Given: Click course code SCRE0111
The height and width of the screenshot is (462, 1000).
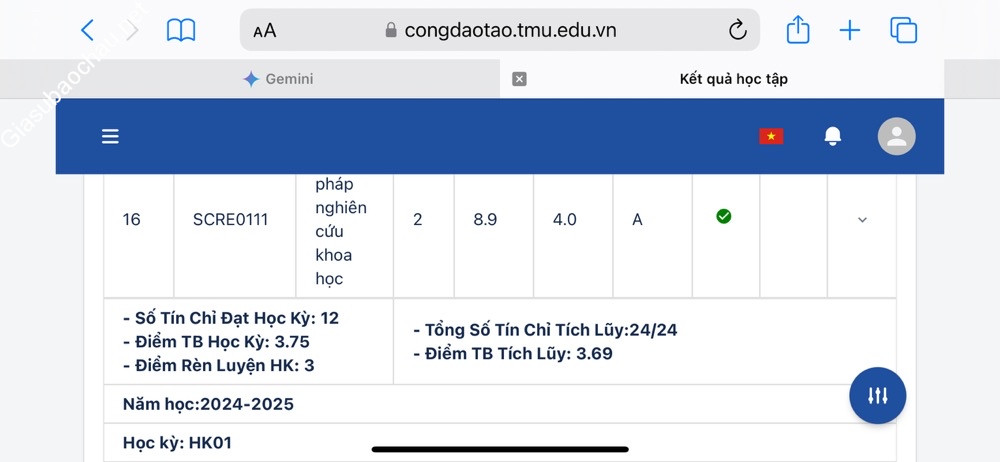Looking at the screenshot, I should [x=230, y=220].
